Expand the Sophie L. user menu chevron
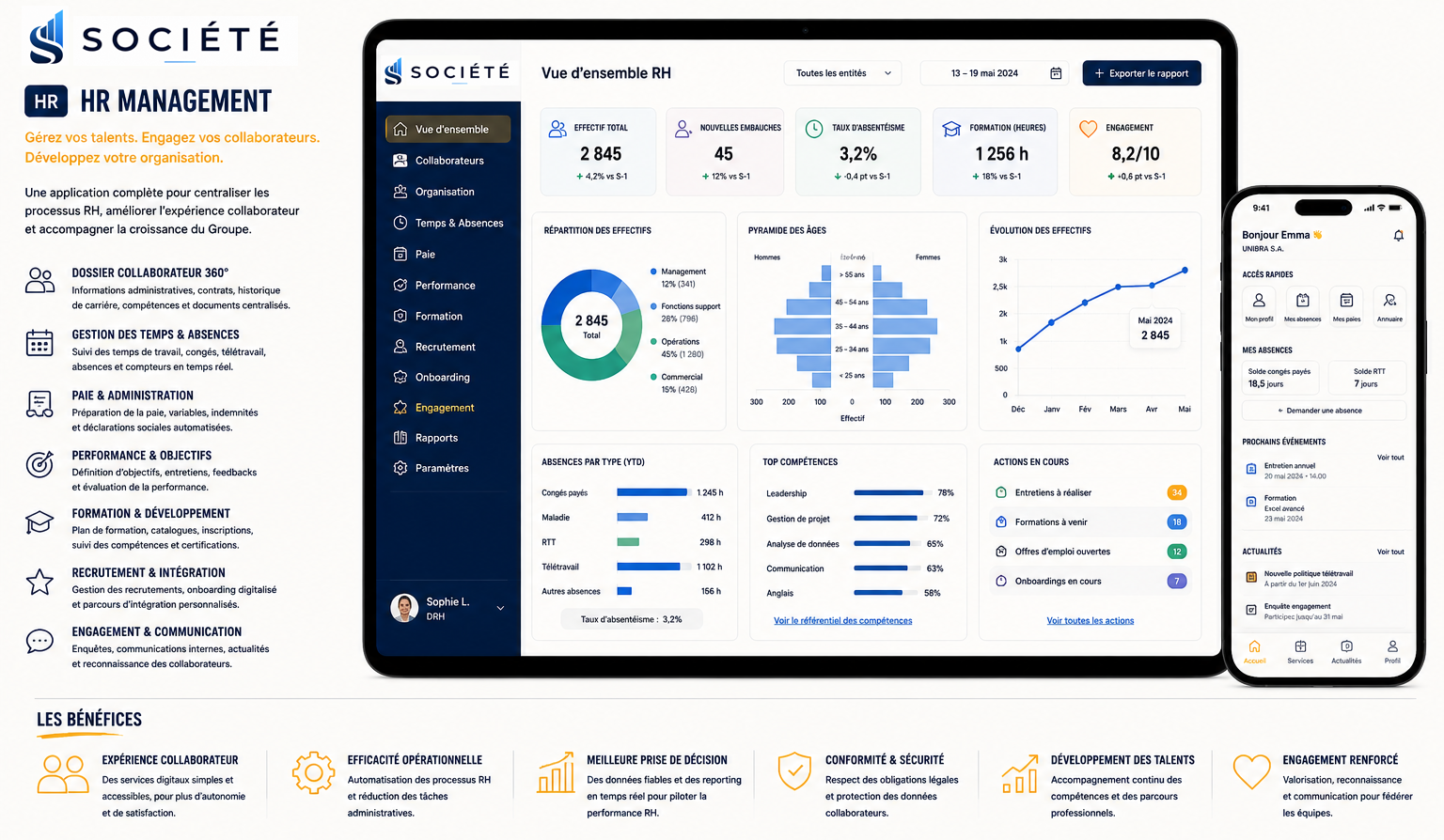The height and width of the screenshot is (840, 1444). [x=500, y=608]
